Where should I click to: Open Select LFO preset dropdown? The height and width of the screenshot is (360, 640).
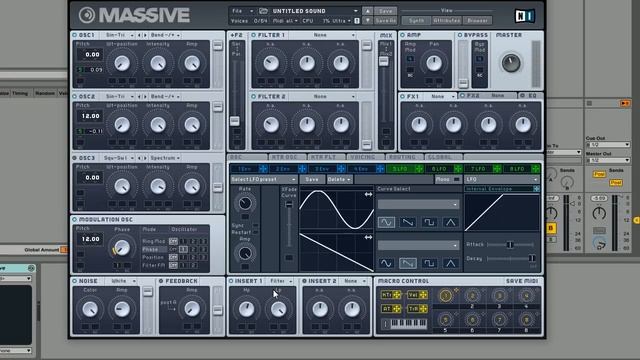pyautogui.click(x=264, y=180)
